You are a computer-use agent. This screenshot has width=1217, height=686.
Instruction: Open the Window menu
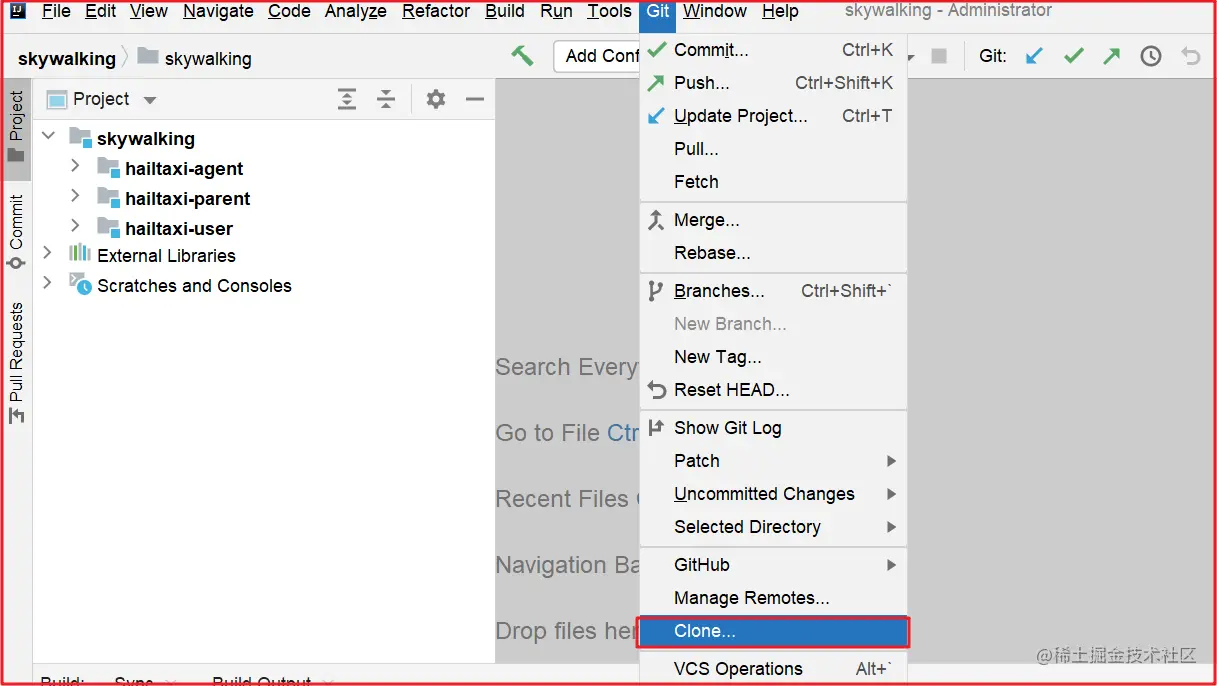715,12
